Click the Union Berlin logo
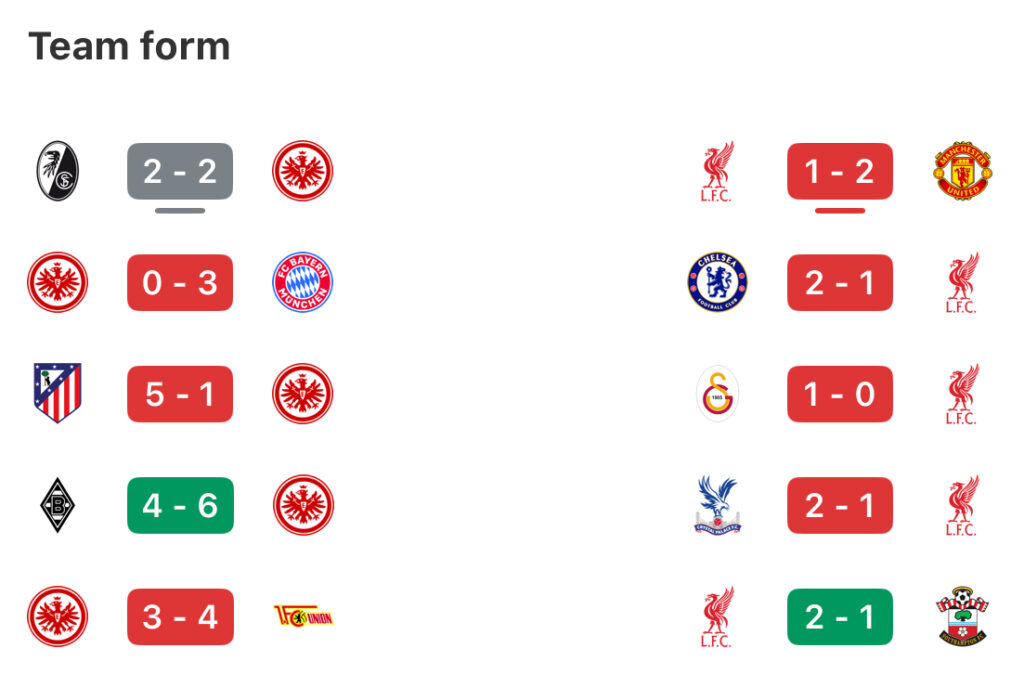This screenshot has width=1024, height=687. pyautogui.click(x=303, y=616)
